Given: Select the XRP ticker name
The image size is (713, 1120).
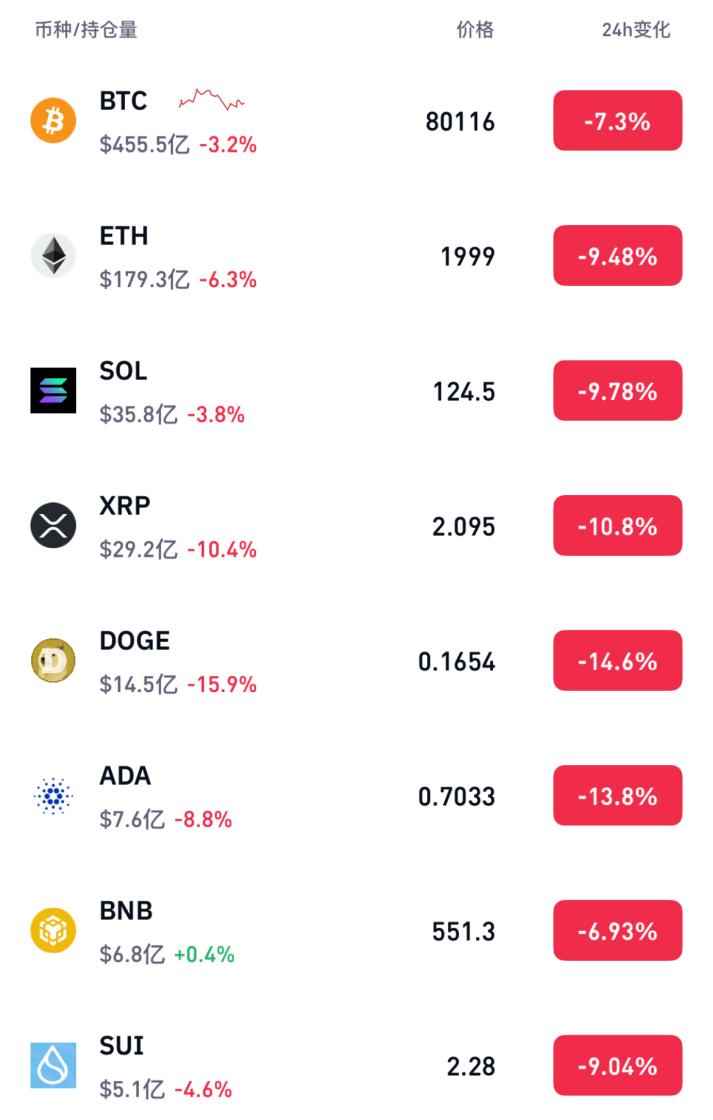Looking at the screenshot, I should point(125,506).
